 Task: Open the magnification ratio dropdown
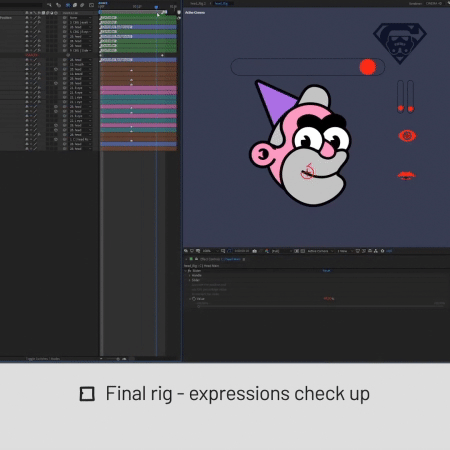pyautogui.click(x=211, y=251)
